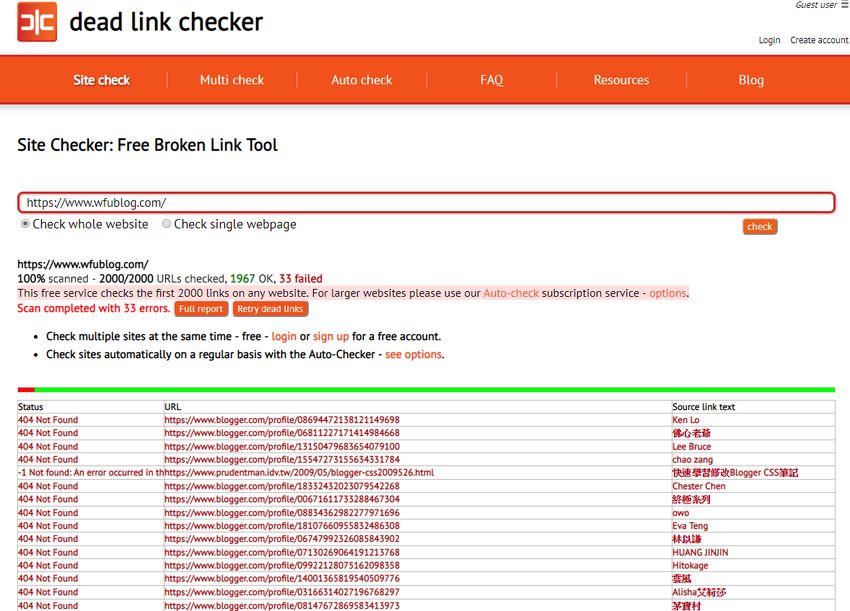
Task: Open the blogger profile link for Chester Chen
Action: 282,486
